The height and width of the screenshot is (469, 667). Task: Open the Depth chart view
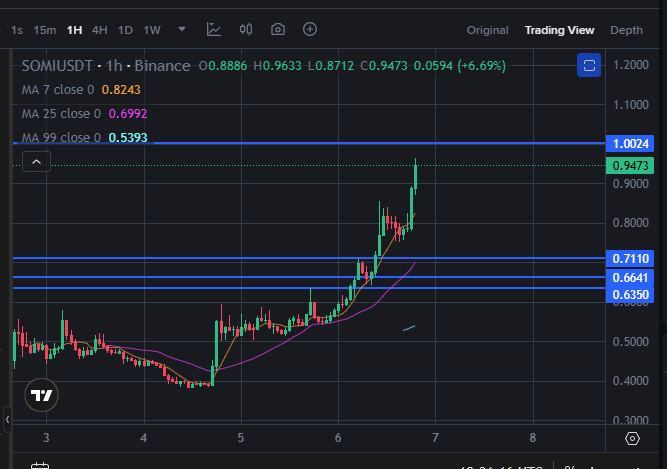(x=626, y=30)
